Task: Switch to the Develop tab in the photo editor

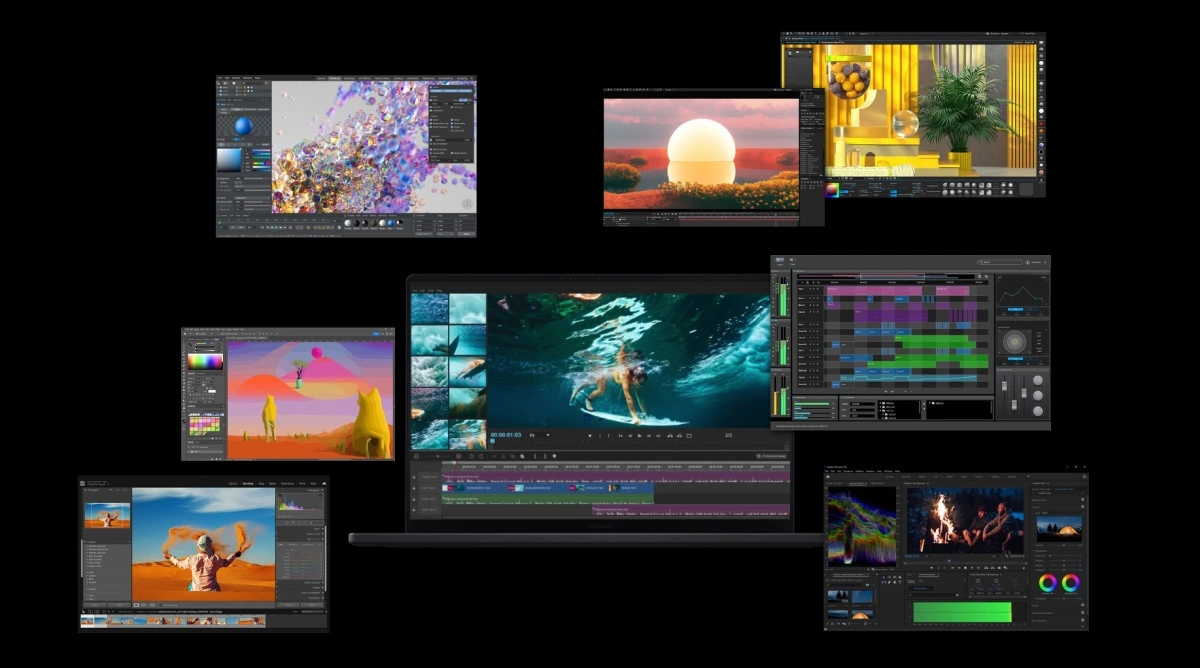Action: (247, 483)
